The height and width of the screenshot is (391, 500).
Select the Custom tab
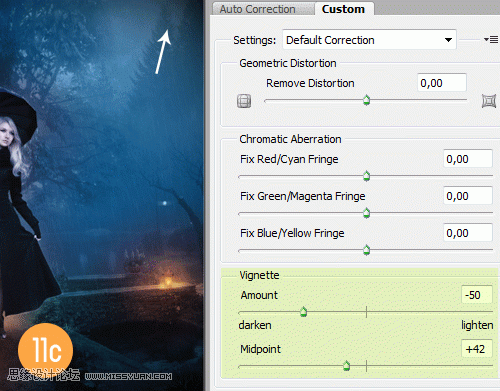pyautogui.click(x=343, y=9)
